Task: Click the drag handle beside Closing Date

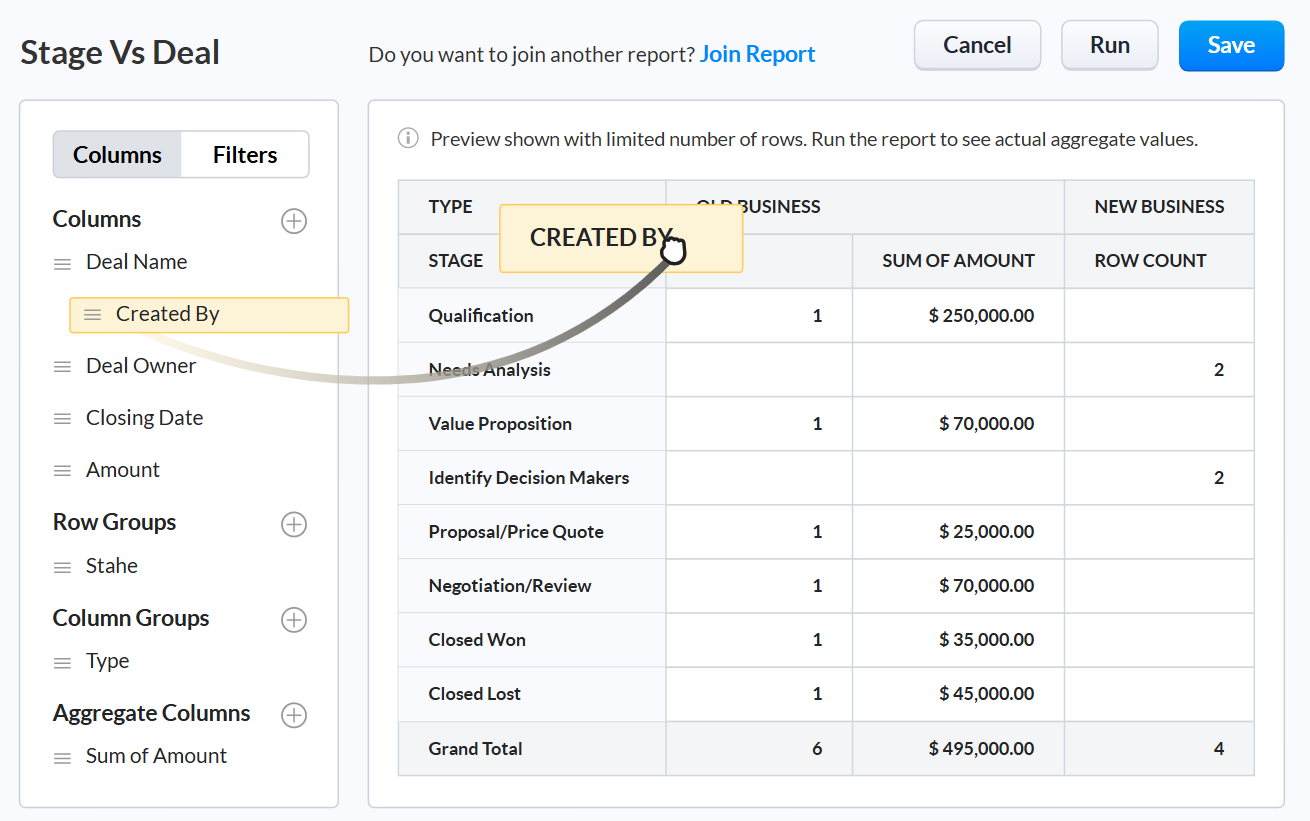Action: (x=62, y=417)
